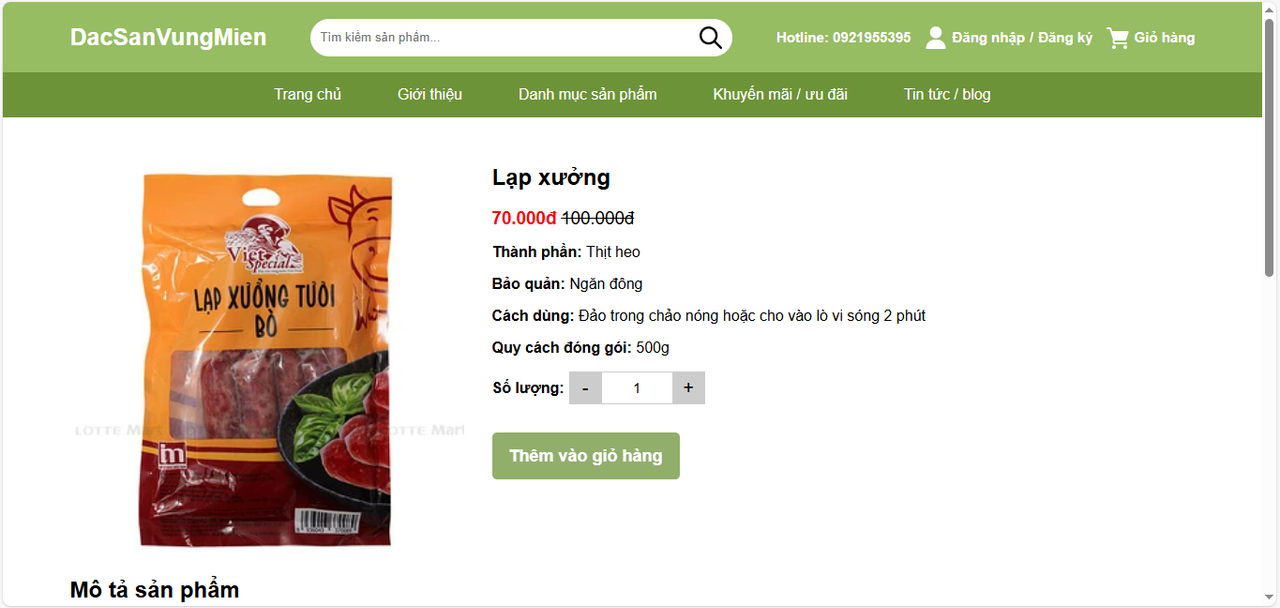Click the user account silhouette icon
The image size is (1280, 608).
click(x=935, y=38)
